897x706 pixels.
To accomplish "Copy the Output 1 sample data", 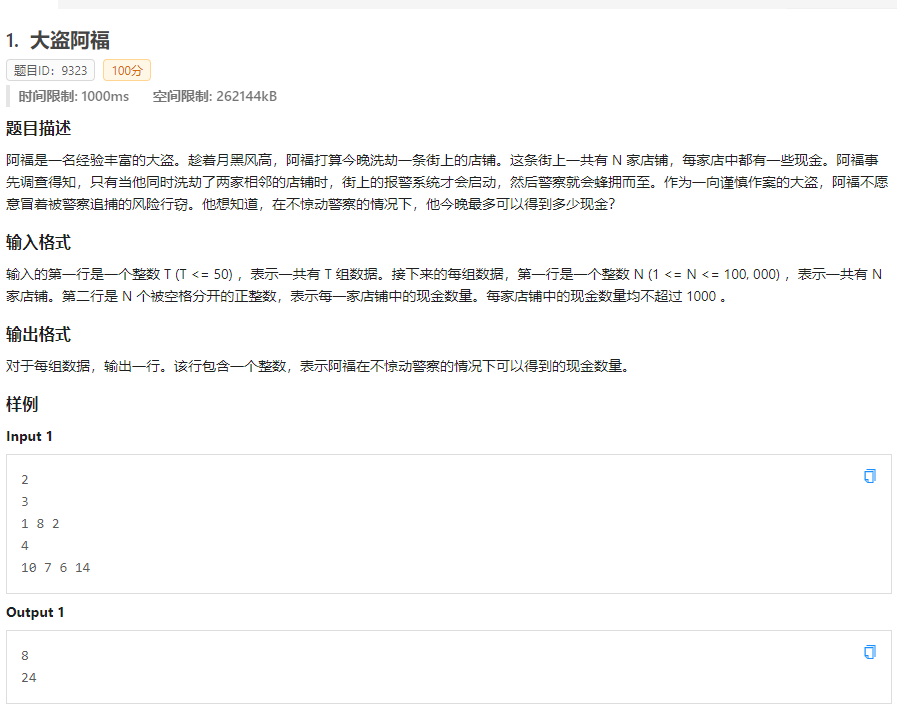I will 869,652.
